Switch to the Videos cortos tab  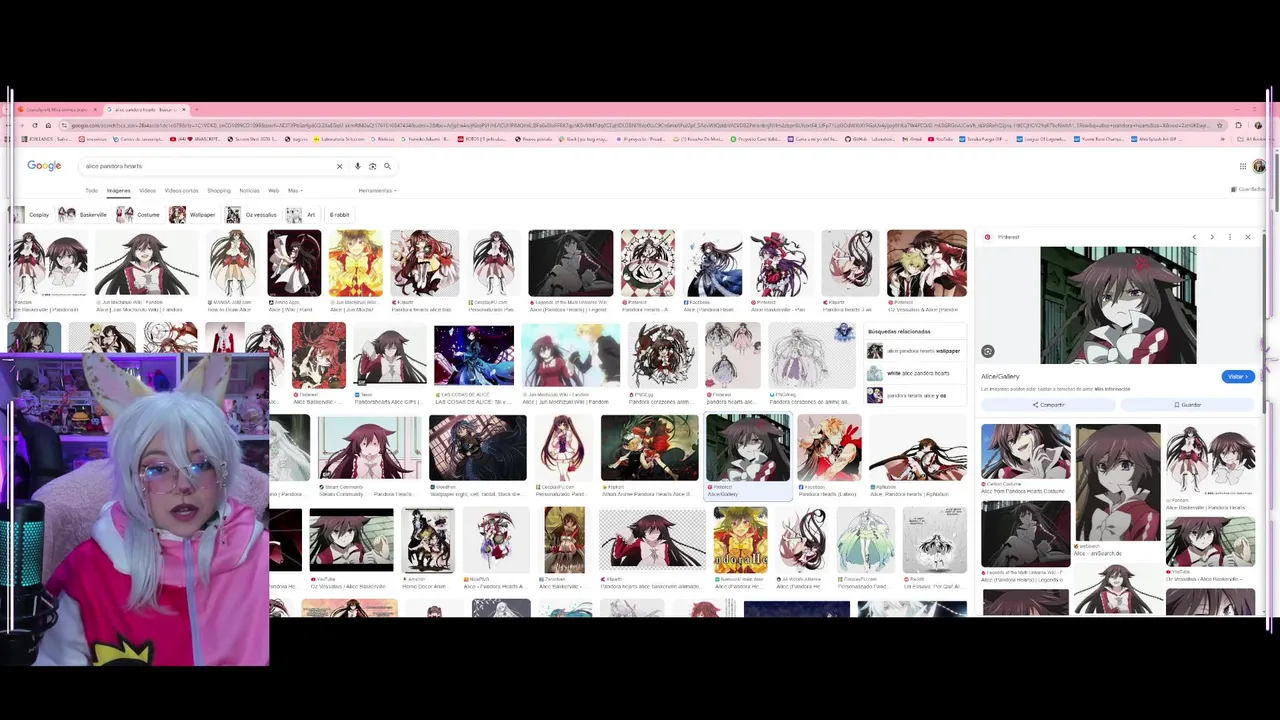(x=181, y=190)
